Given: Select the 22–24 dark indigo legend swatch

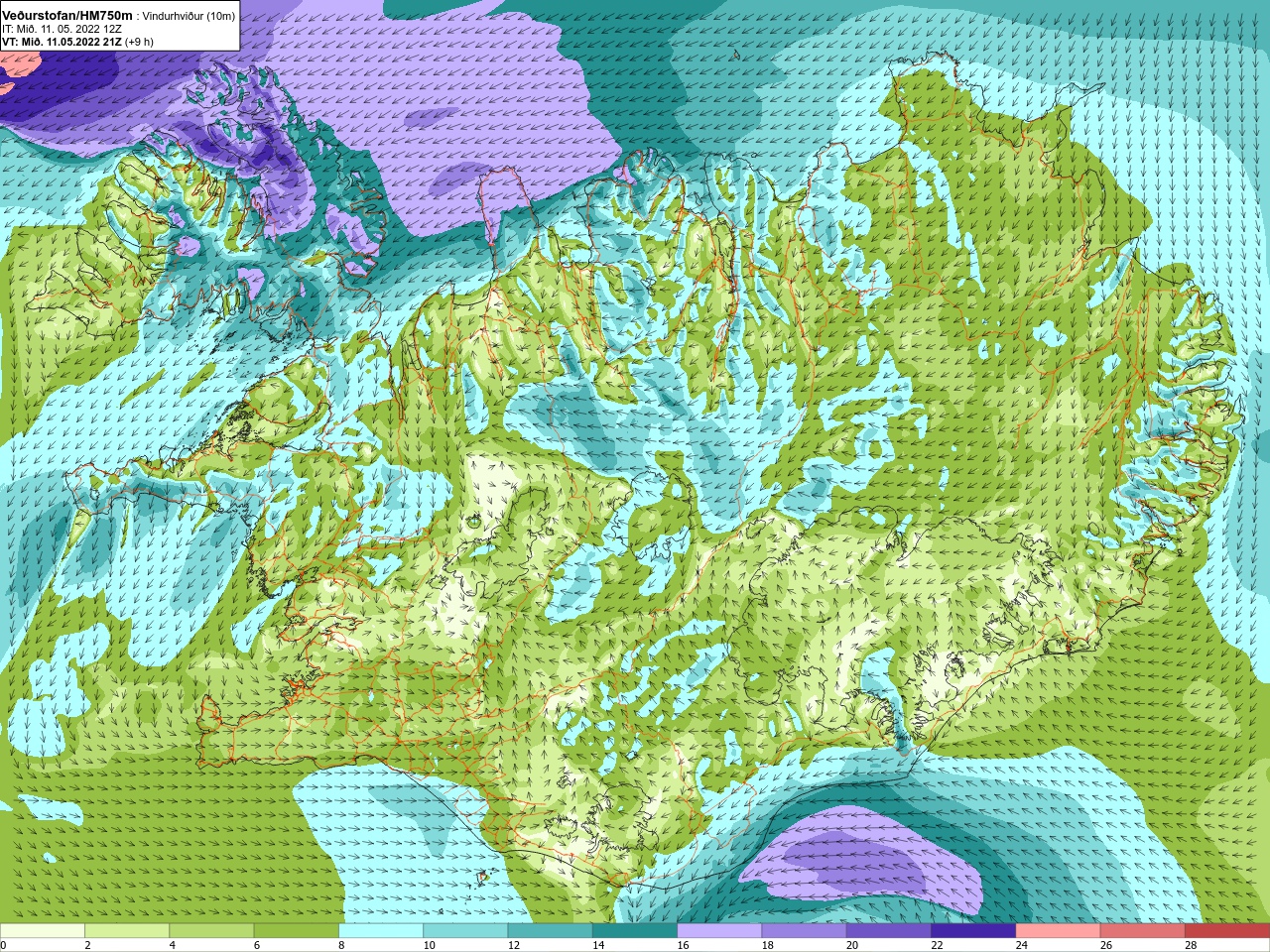Looking at the screenshot, I should pos(973,931).
